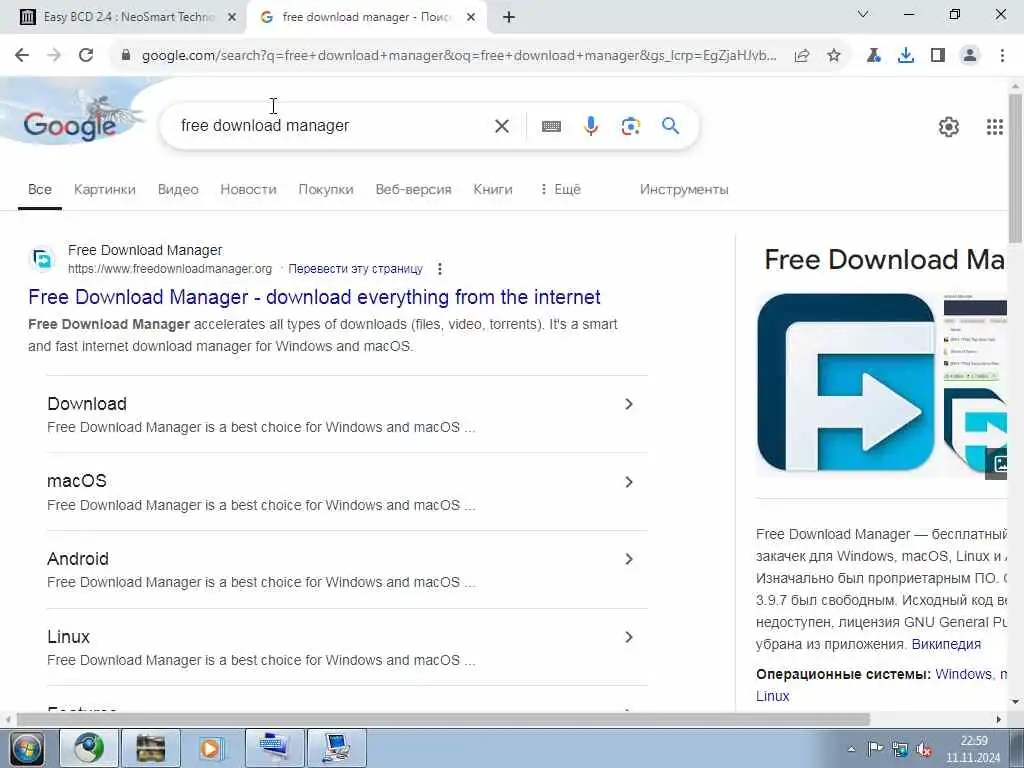Select the Веб-версия search tab
1024x768 pixels.
tap(413, 189)
